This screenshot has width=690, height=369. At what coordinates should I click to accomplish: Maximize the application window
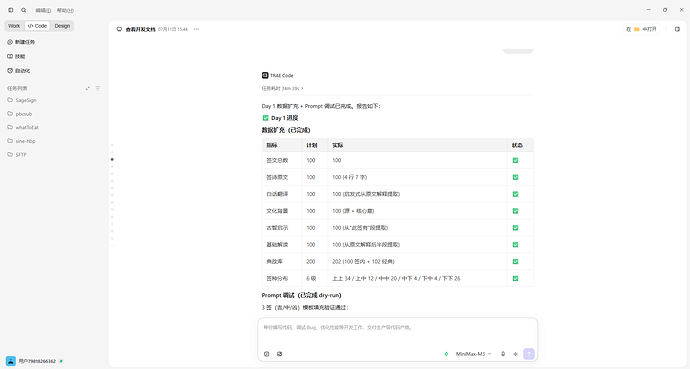click(665, 10)
